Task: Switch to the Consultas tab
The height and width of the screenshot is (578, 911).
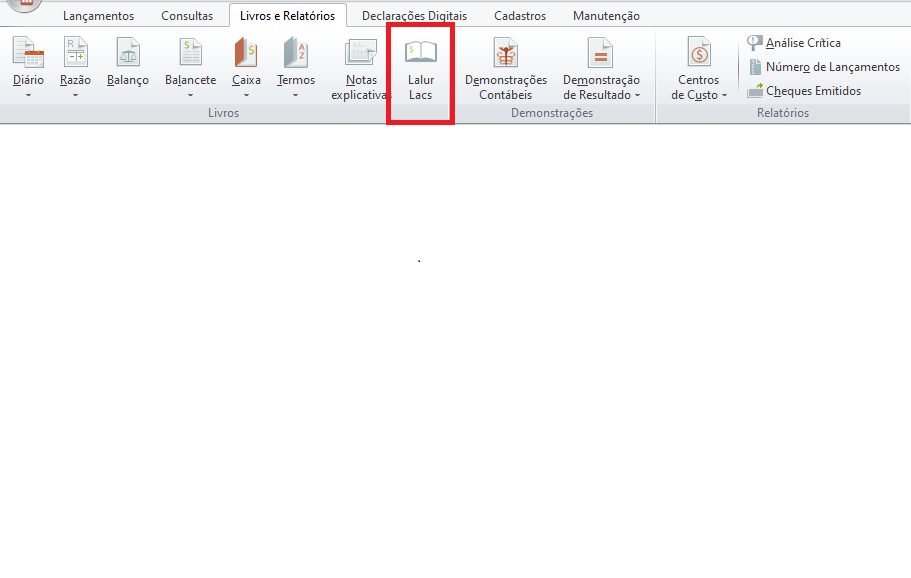Action: pyautogui.click(x=187, y=16)
